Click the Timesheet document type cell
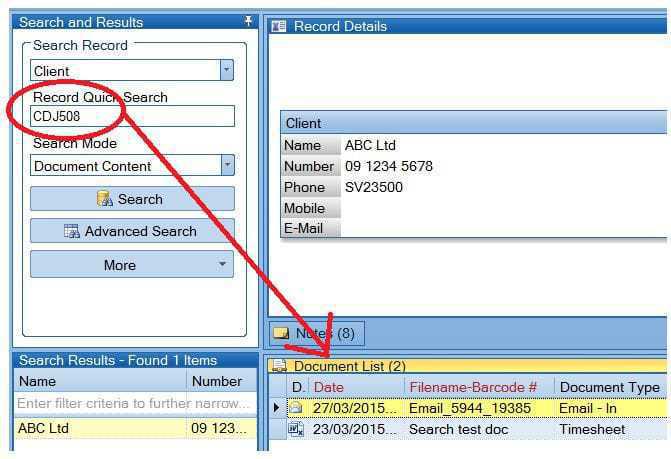671x459 pixels. click(x=611, y=429)
